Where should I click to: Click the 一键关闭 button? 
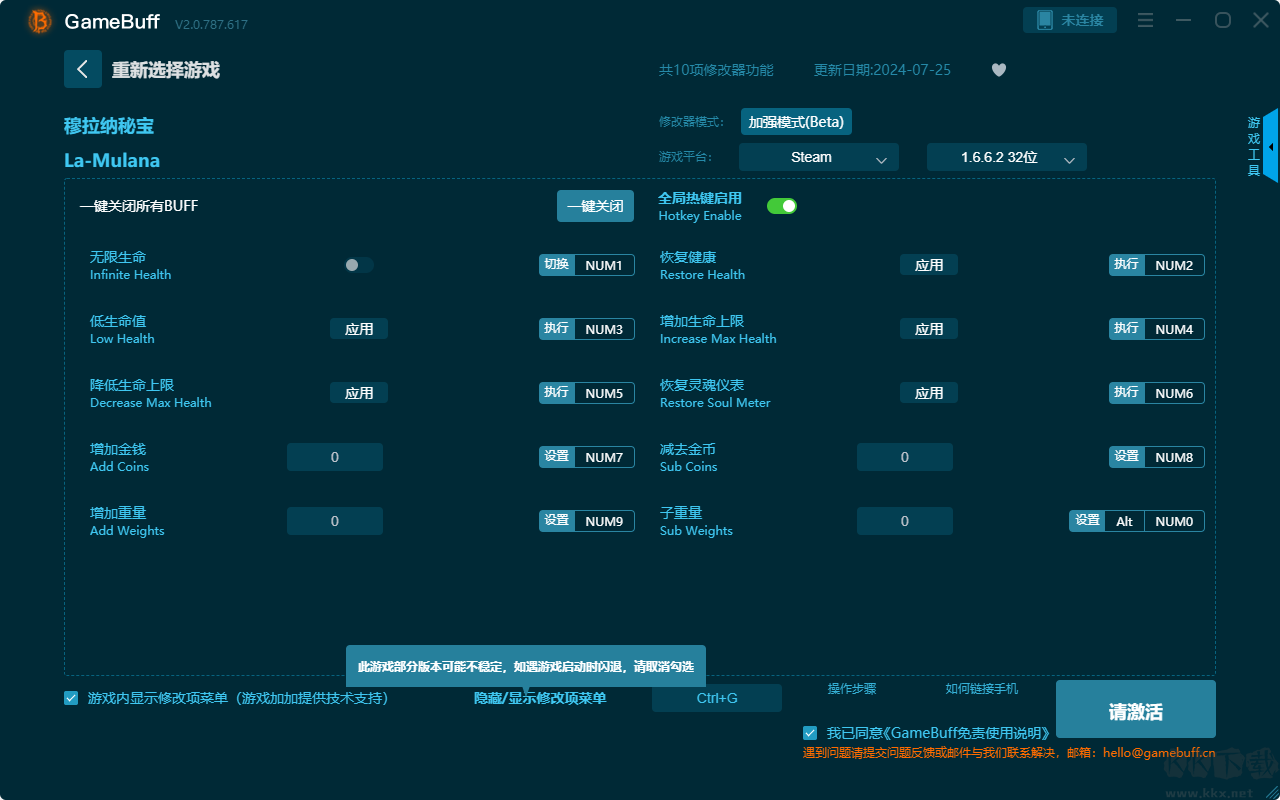(x=595, y=206)
